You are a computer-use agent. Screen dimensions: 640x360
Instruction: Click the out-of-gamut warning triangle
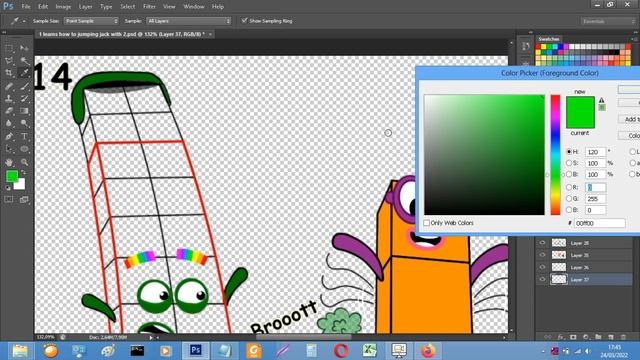(602, 100)
